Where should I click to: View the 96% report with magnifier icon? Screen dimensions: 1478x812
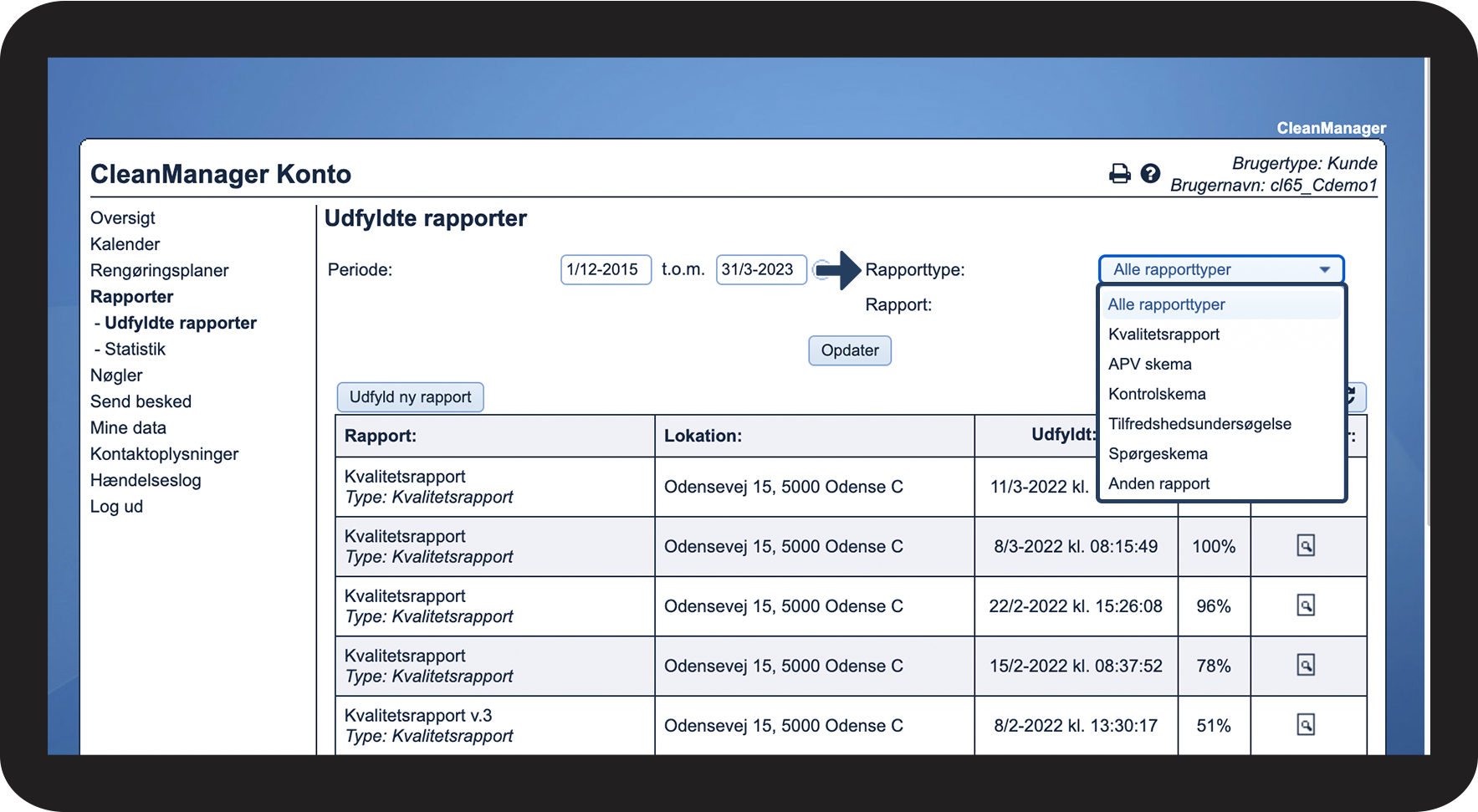pyautogui.click(x=1305, y=605)
